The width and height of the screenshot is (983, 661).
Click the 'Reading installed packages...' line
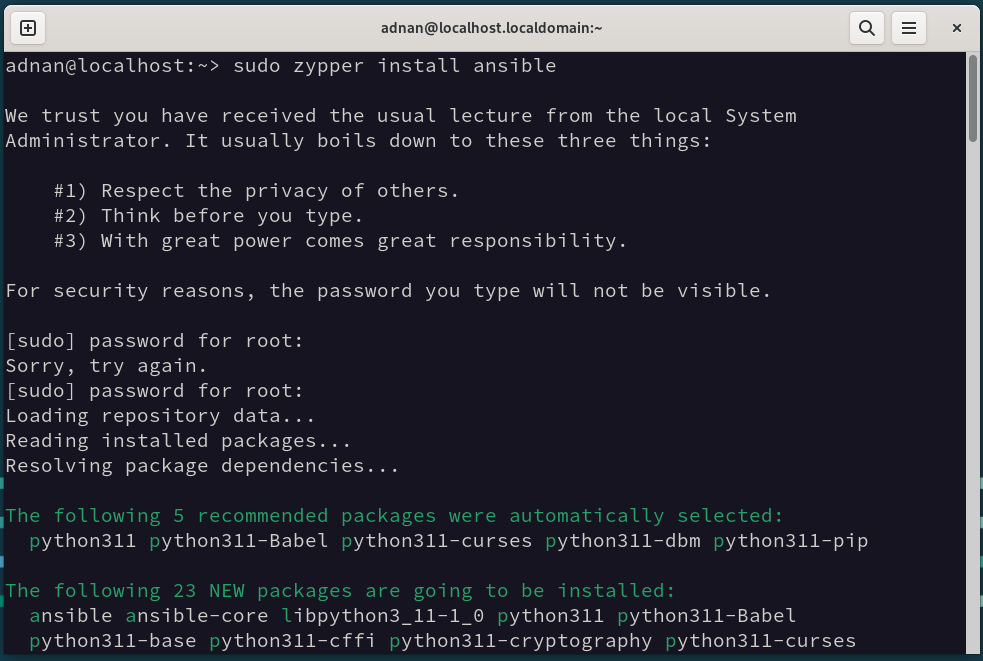point(178,442)
